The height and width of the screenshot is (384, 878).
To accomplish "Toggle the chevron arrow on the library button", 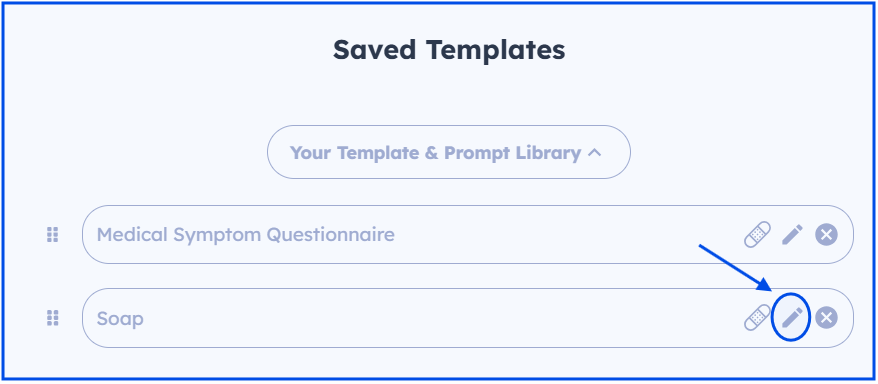I will [595, 152].
